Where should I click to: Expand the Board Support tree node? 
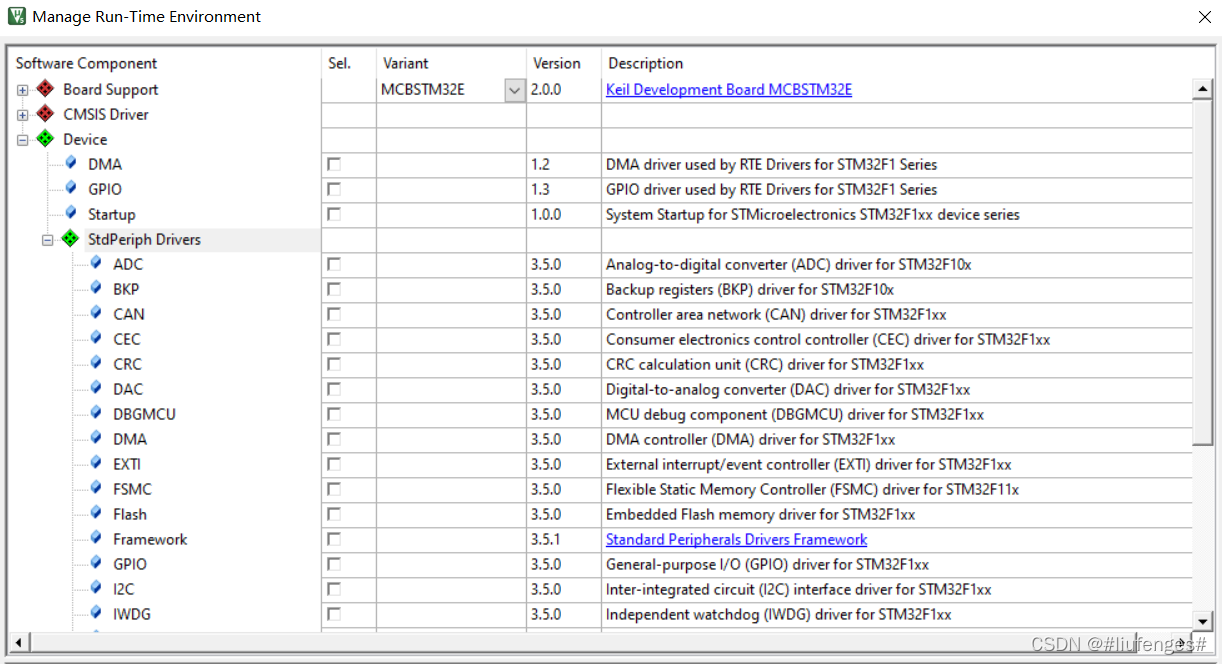[x=22, y=90]
